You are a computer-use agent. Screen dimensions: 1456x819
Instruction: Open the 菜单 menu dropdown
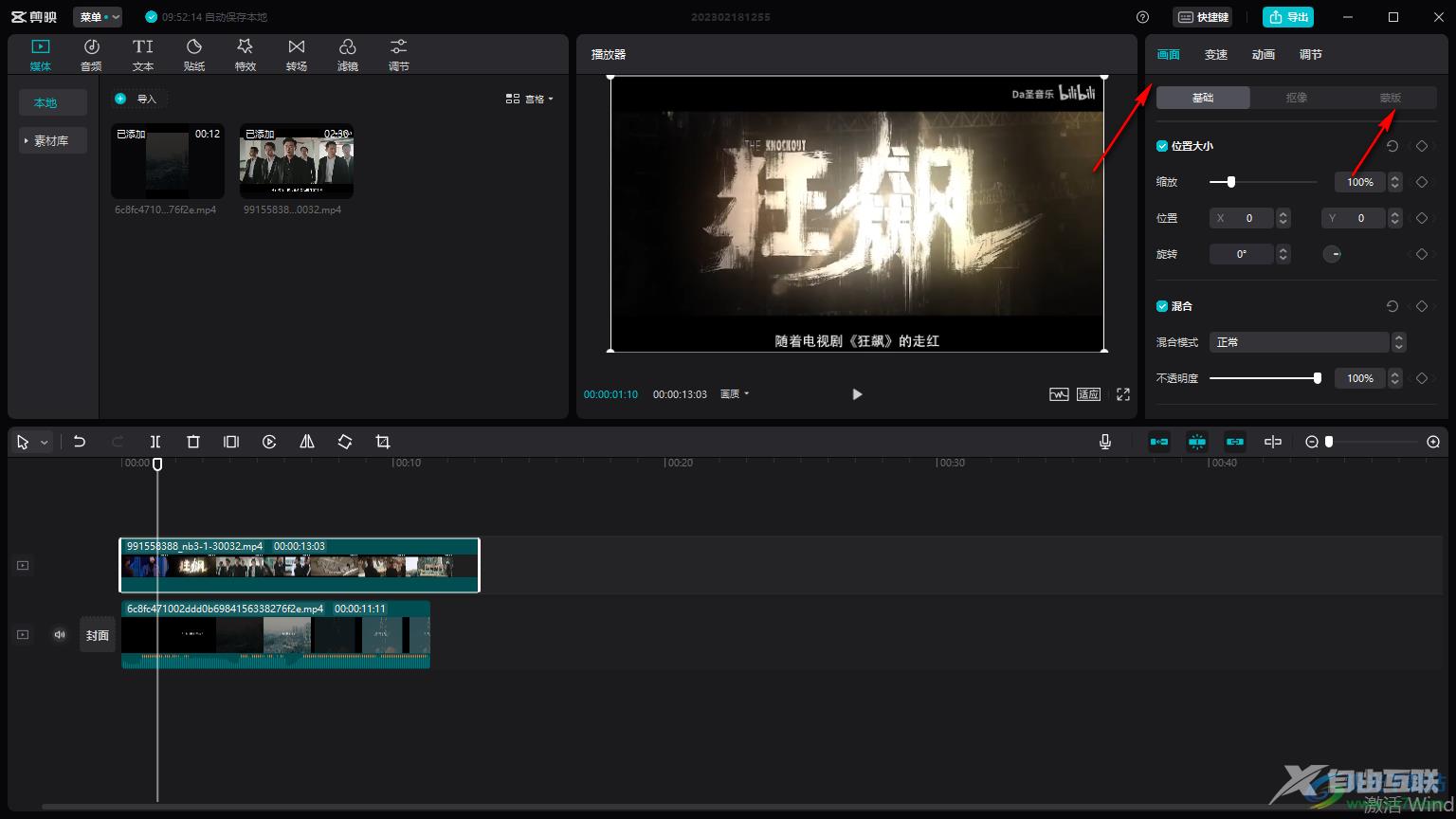pyautogui.click(x=98, y=17)
